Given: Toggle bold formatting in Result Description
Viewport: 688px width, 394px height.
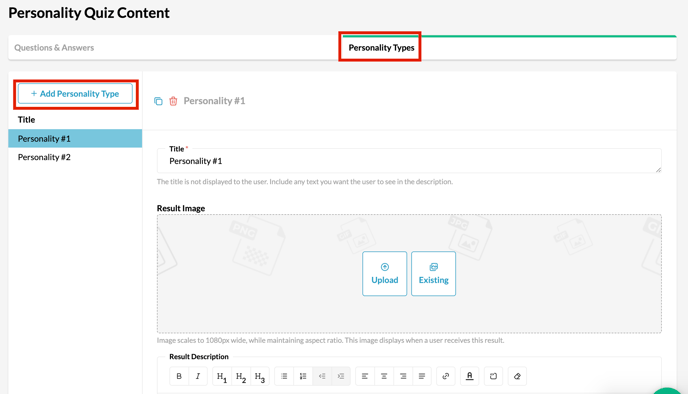Looking at the screenshot, I should [x=179, y=376].
